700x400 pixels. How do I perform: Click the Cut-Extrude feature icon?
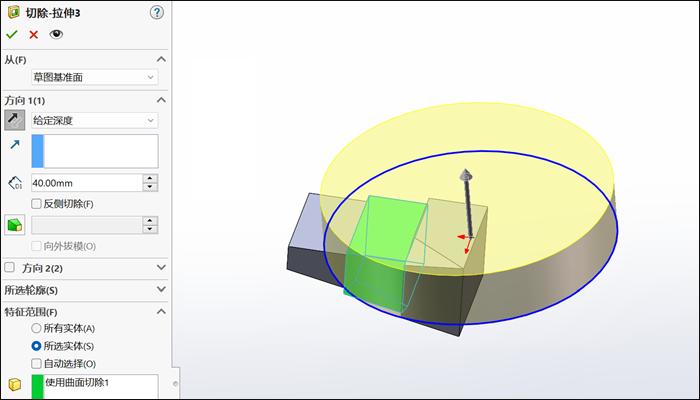13,12
